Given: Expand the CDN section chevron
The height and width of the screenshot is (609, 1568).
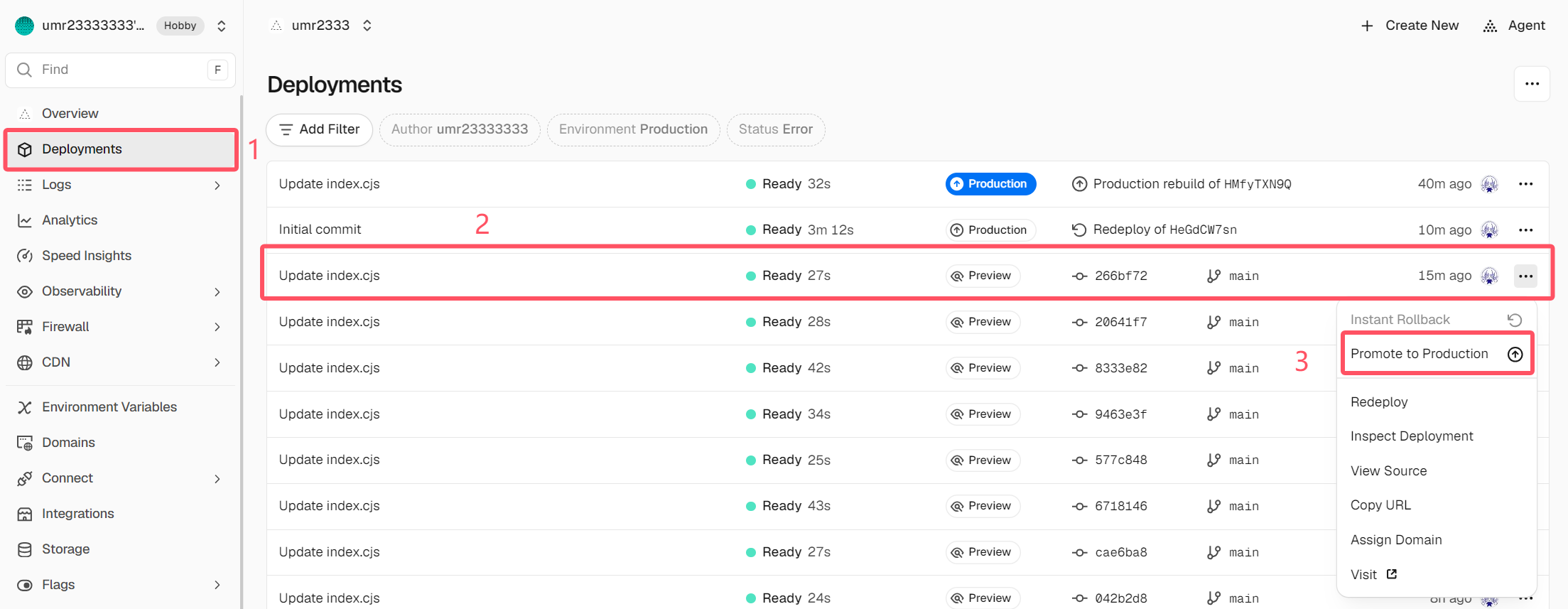Looking at the screenshot, I should [217, 362].
